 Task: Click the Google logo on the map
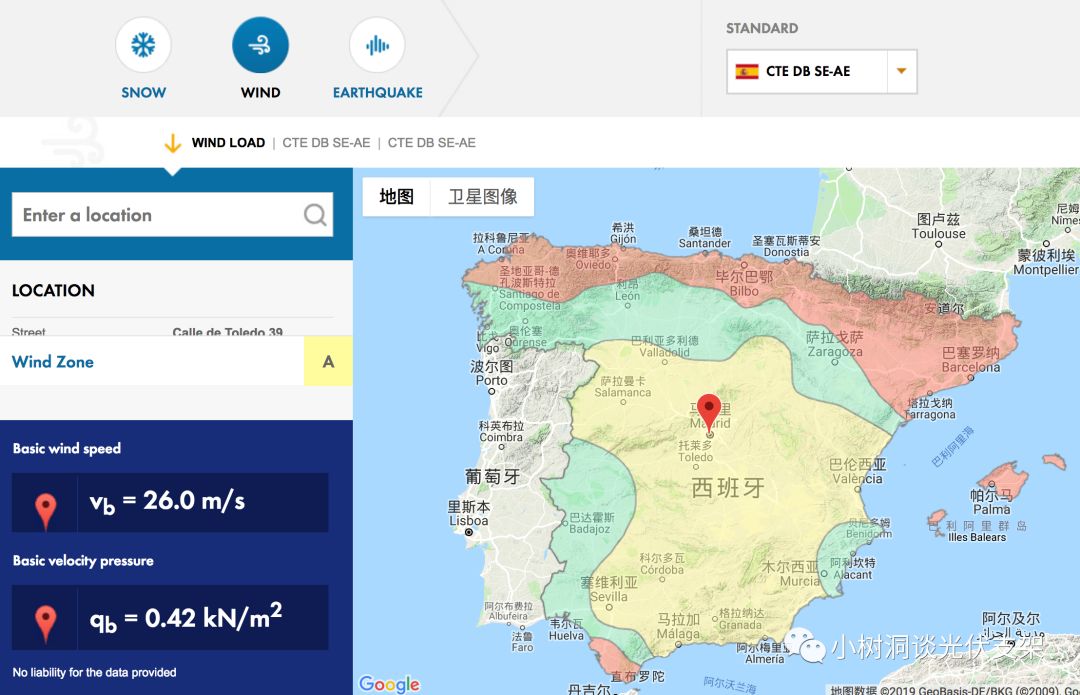(389, 683)
